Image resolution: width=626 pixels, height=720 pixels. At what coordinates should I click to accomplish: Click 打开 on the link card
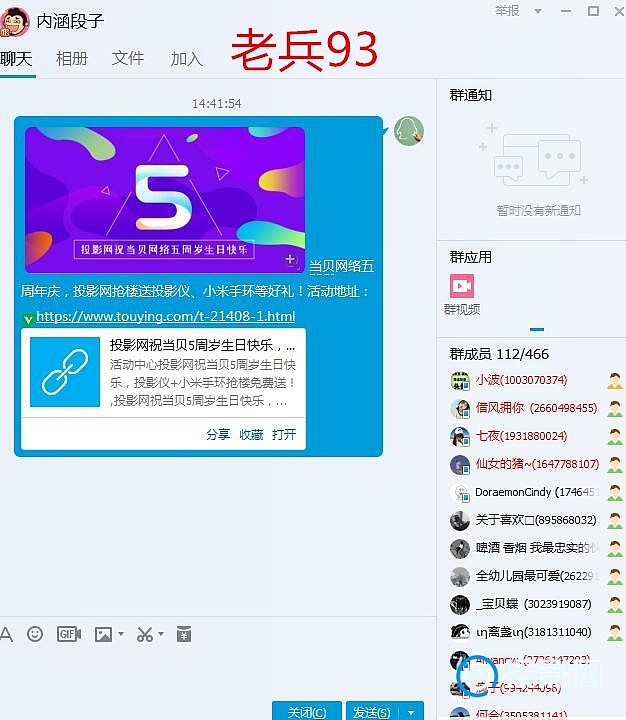(284, 434)
